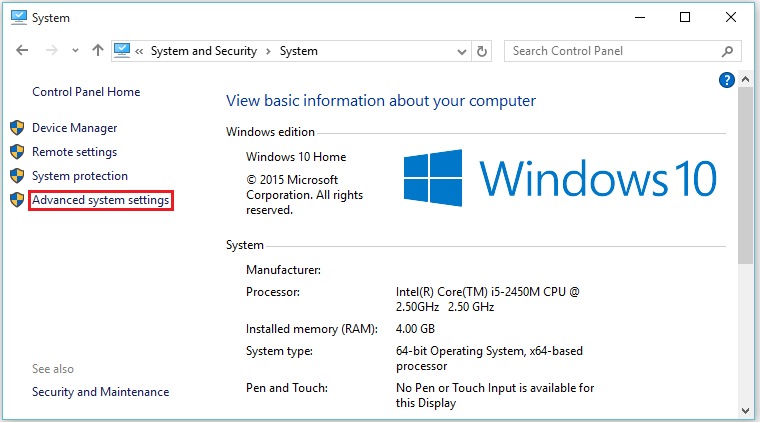760x423 pixels.
Task: Minimize the System window
Action: click(x=640, y=17)
